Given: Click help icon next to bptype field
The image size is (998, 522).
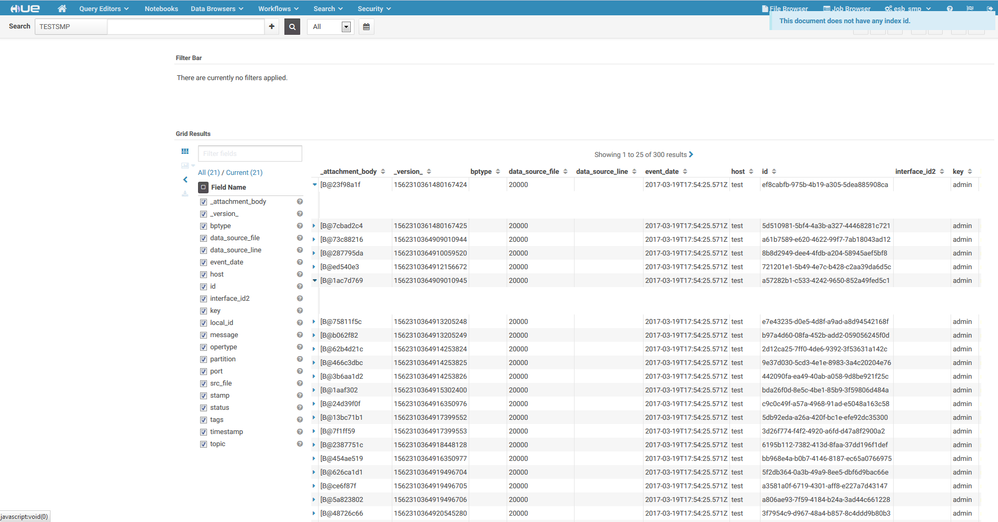Looking at the screenshot, I should coord(299,226).
